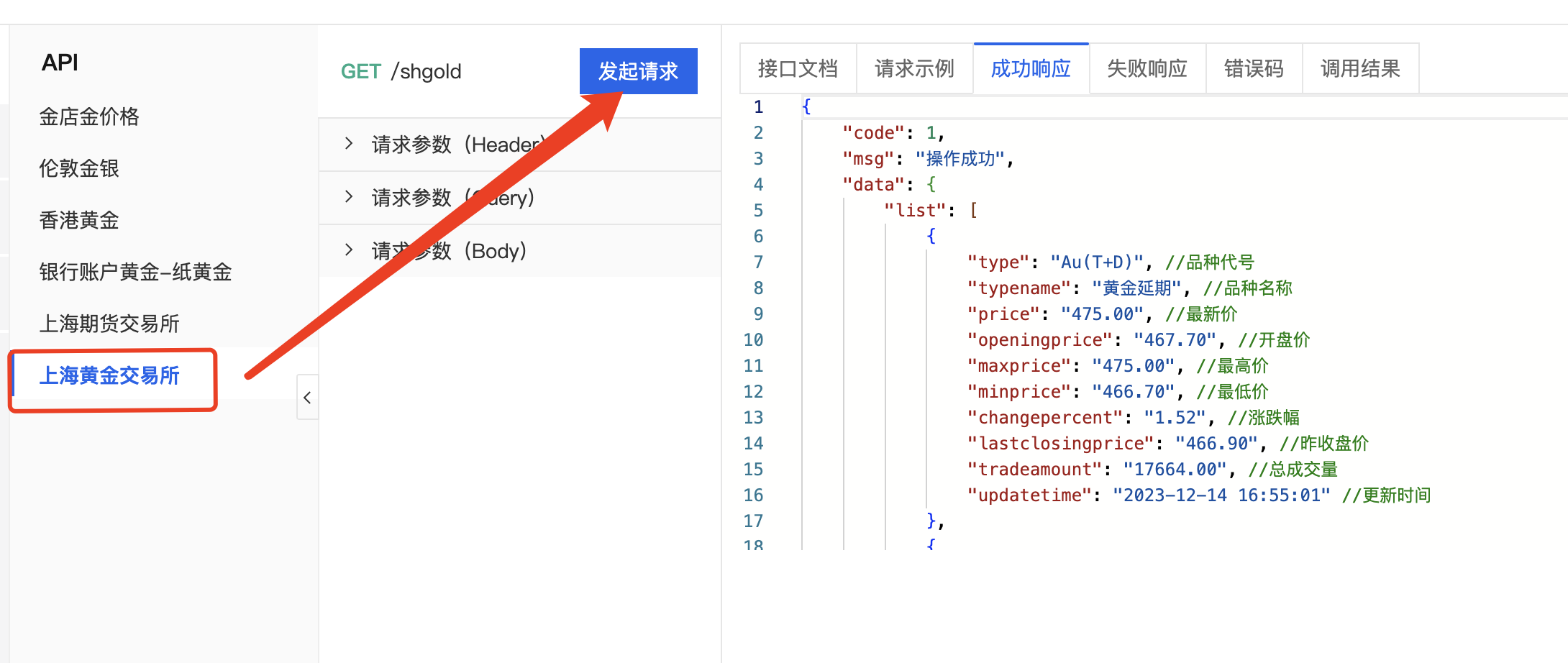Click line number 1 in the gutter
The image size is (1568, 663).
[x=758, y=107]
